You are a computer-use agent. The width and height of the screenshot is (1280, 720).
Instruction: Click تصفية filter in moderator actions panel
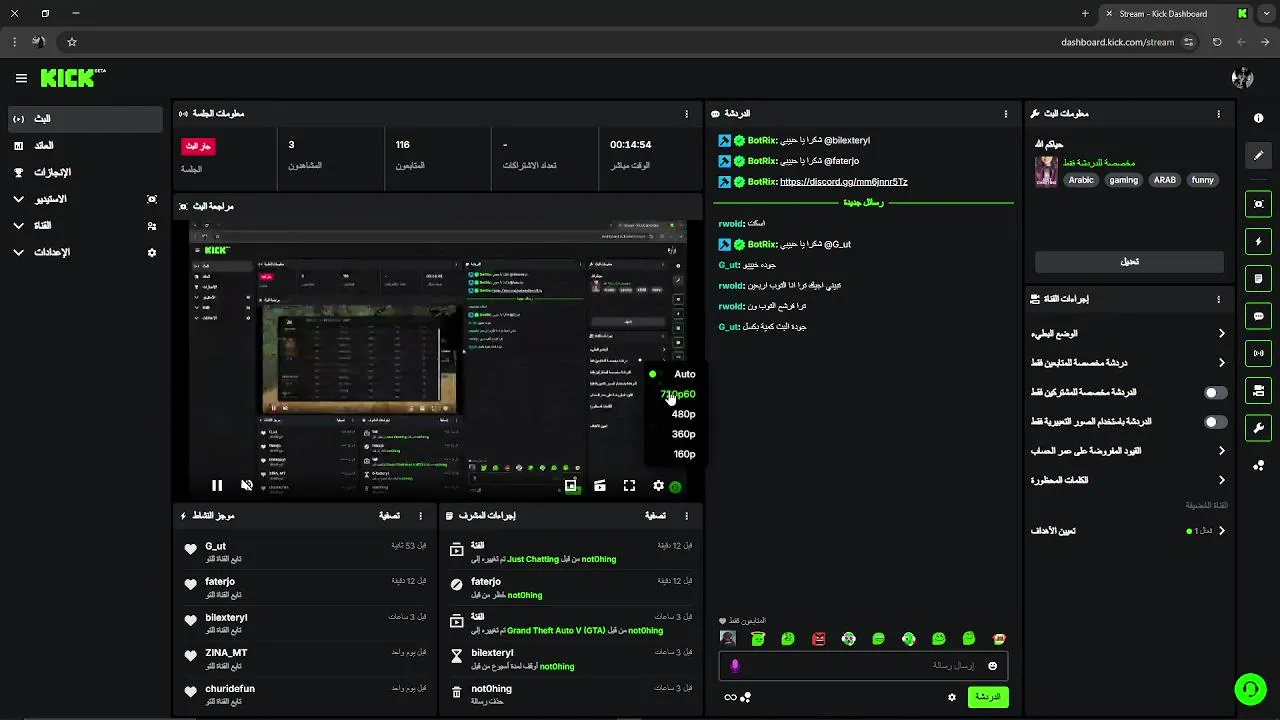click(x=655, y=516)
